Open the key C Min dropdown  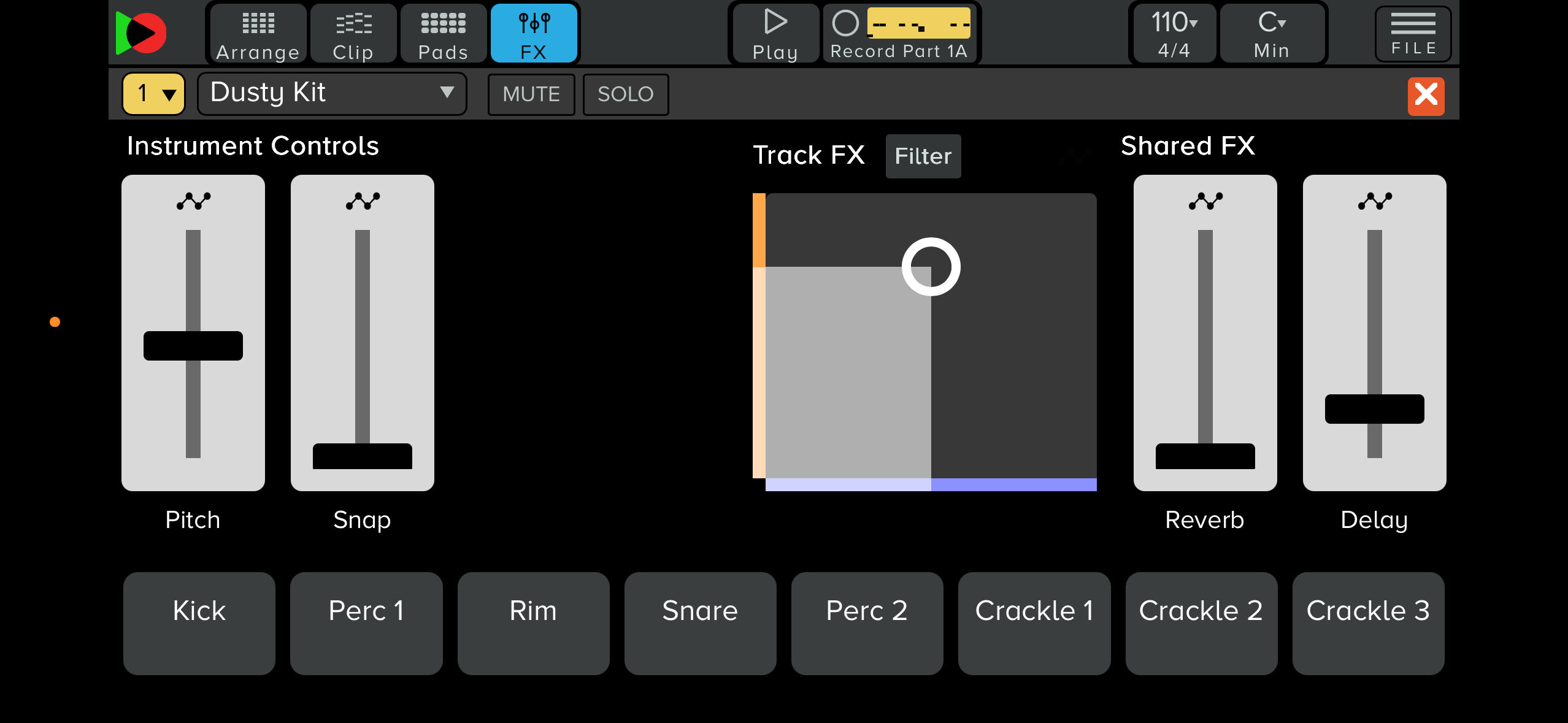(1272, 34)
